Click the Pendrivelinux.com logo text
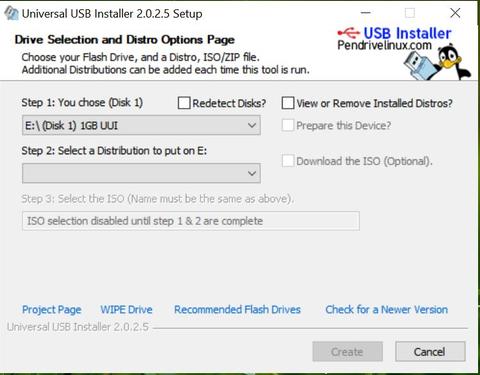This screenshot has height=375, width=480. pos(384,45)
